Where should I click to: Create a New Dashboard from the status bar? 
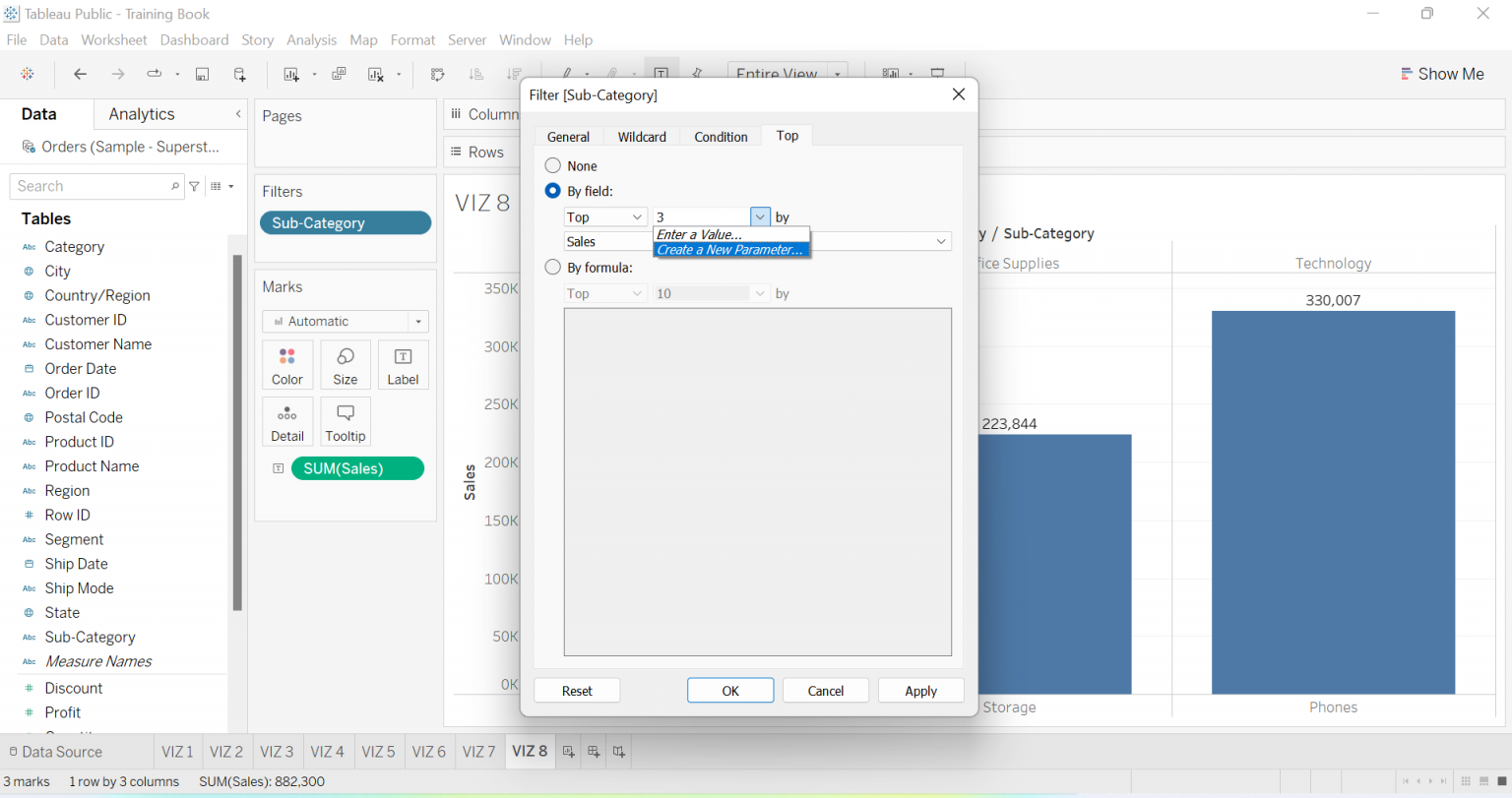click(593, 751)
